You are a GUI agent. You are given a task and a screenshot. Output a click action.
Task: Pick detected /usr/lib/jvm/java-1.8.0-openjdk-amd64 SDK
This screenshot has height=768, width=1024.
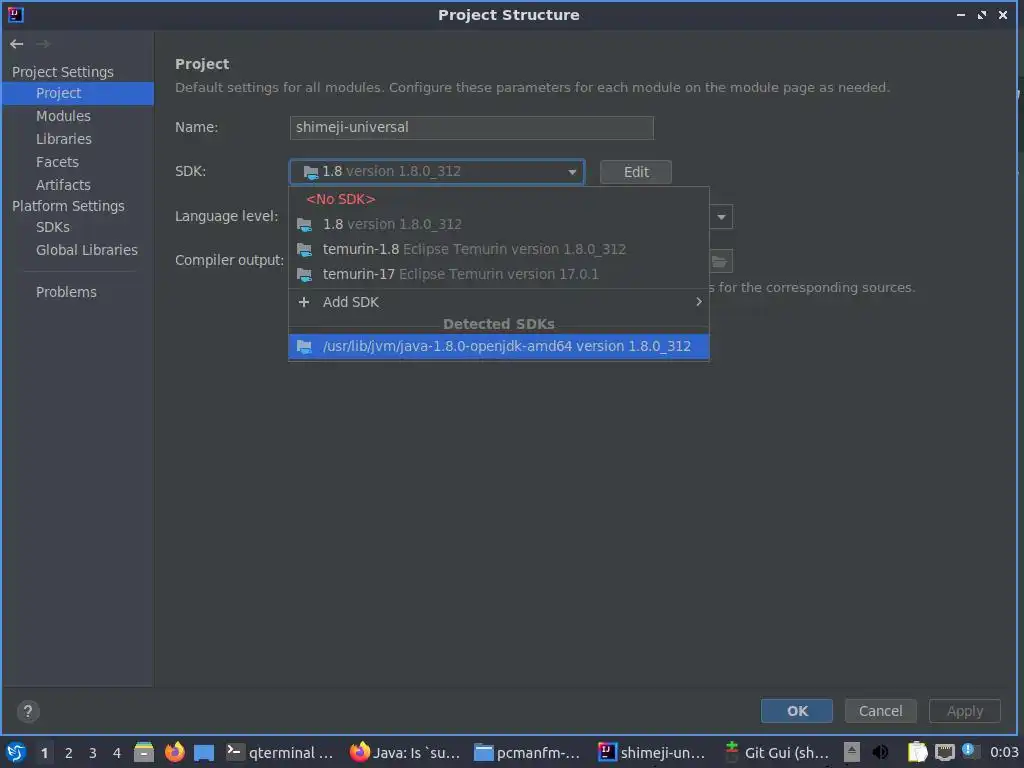pyautogui.click(x=498, y=346)
